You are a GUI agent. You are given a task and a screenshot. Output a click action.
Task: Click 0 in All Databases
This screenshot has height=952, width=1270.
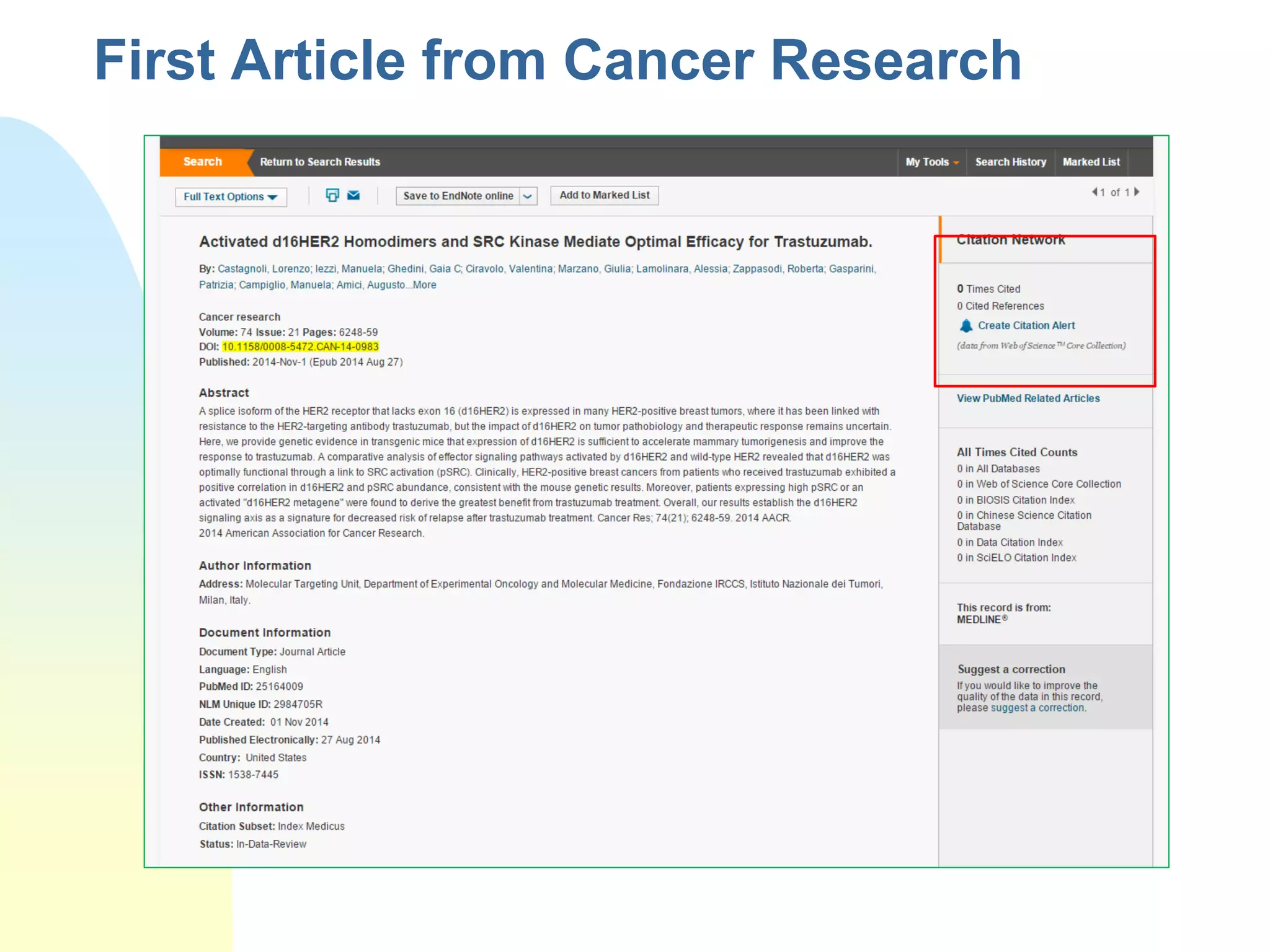998,469
